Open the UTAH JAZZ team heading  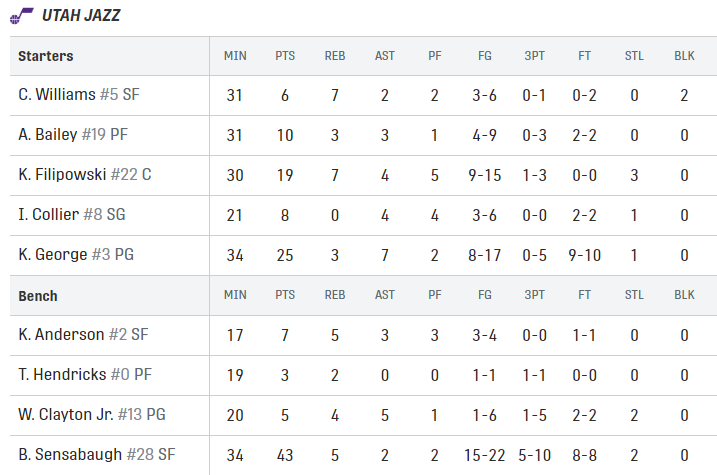[81, 16]
